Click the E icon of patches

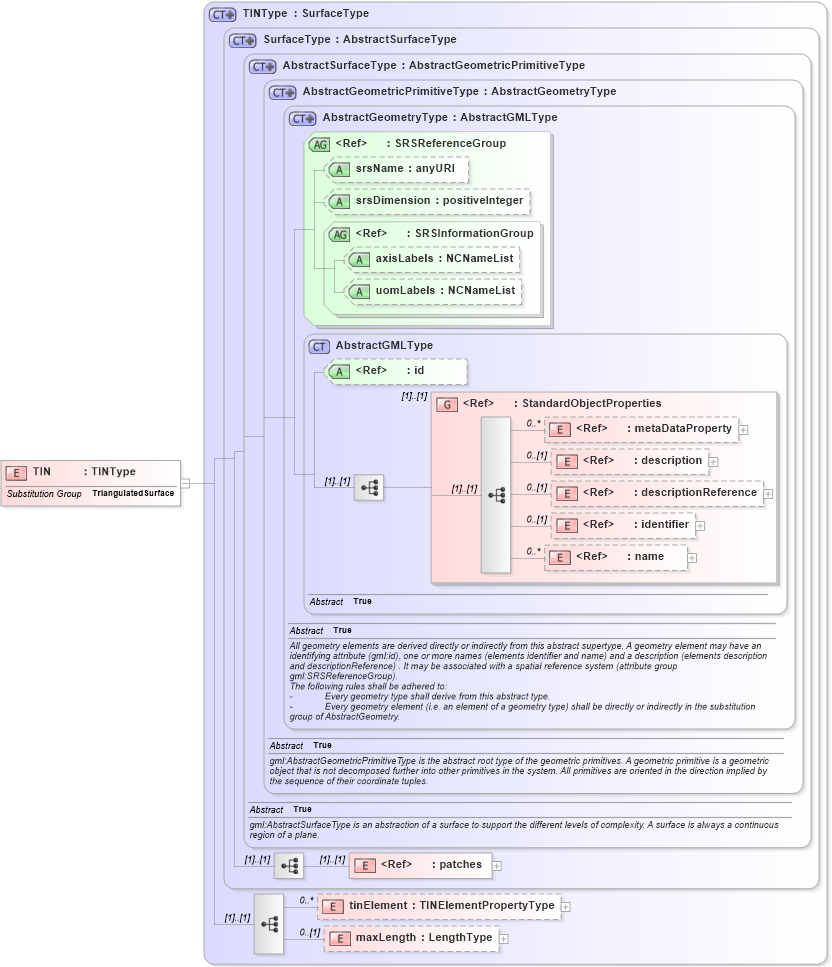coord(365,866)
